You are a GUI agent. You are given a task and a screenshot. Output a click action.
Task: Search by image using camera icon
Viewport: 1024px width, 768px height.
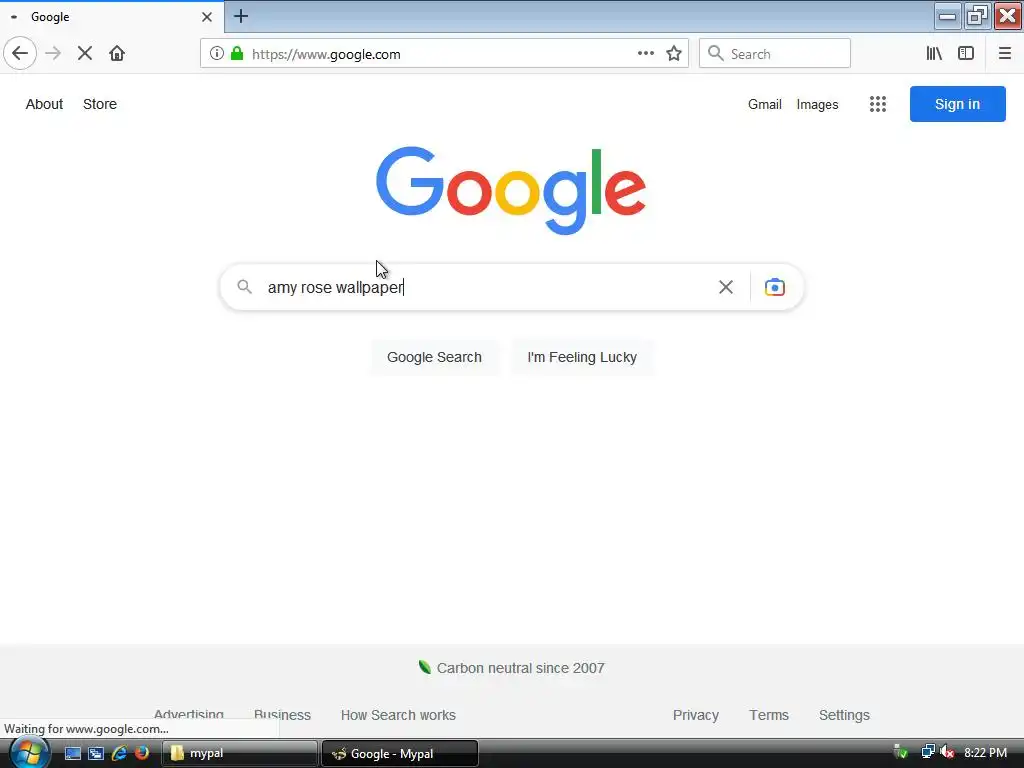click(775, 287)
